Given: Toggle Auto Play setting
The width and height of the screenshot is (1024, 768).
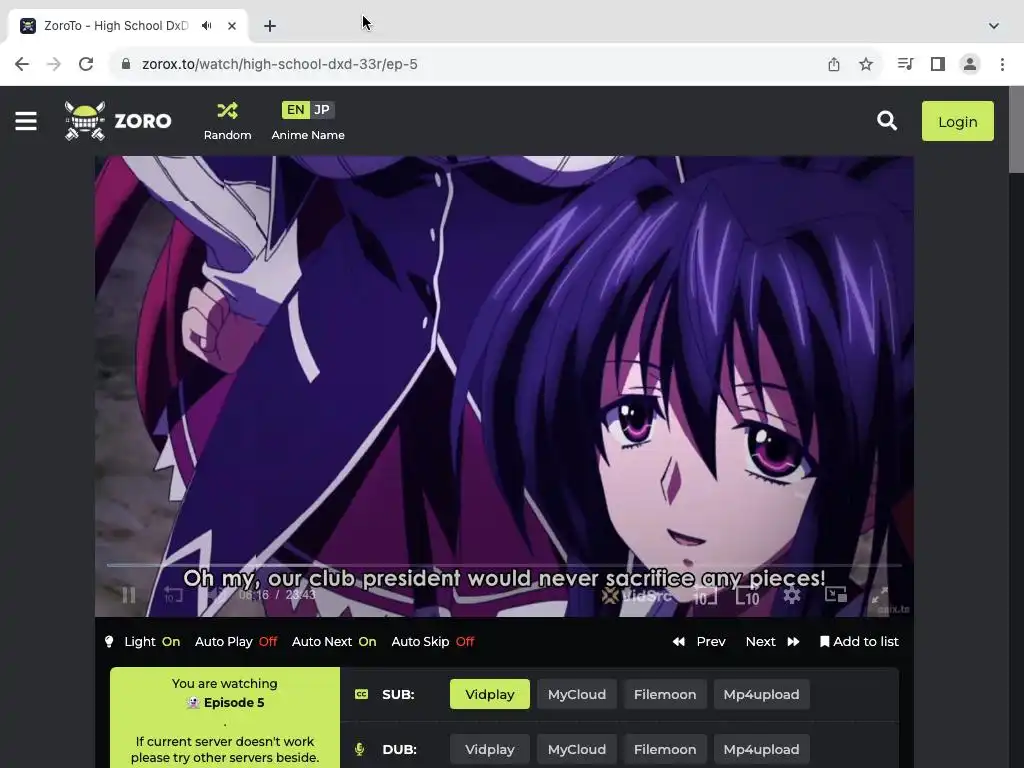Looking at the screenshot, I should pos(236,641).
